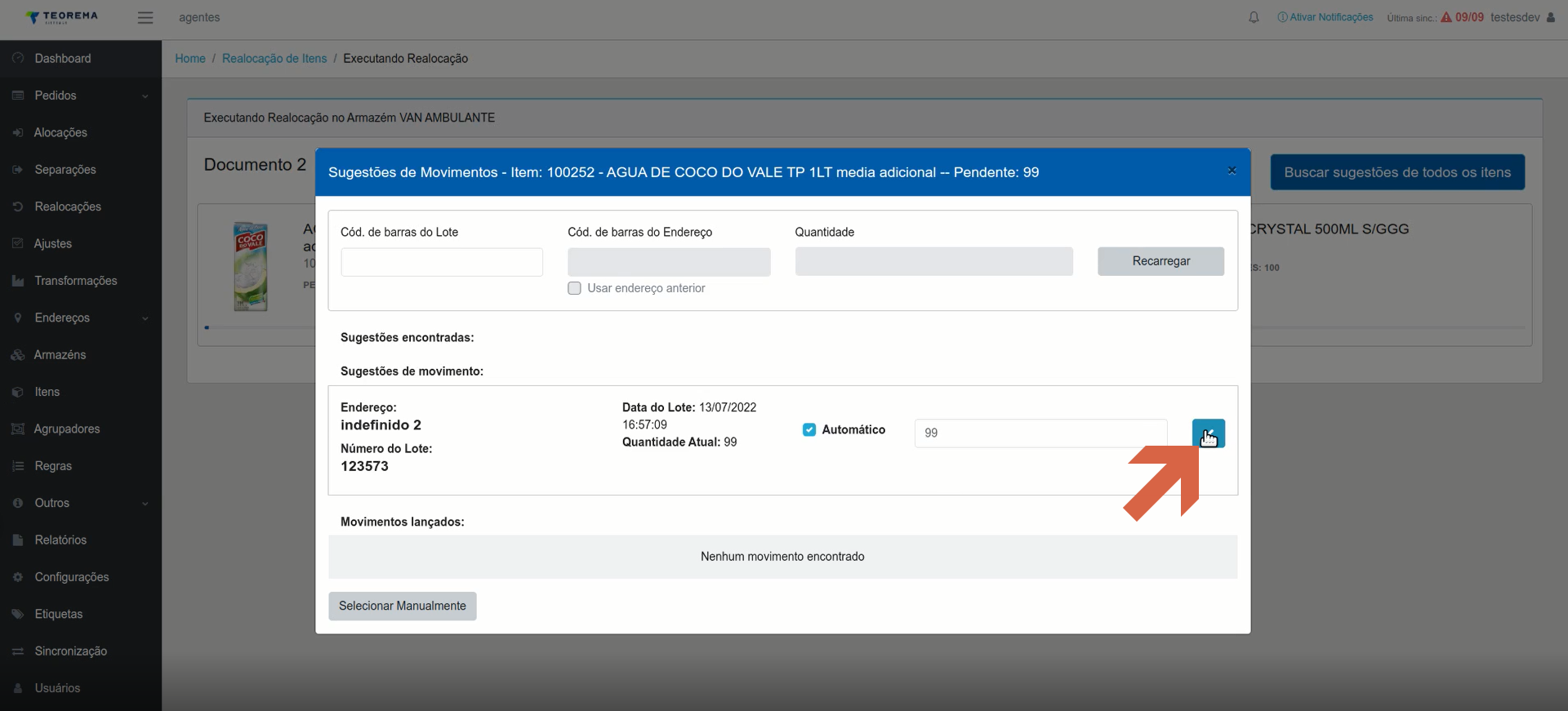
Task: Click the Outros info icon
Action: (x=18, y=503)
